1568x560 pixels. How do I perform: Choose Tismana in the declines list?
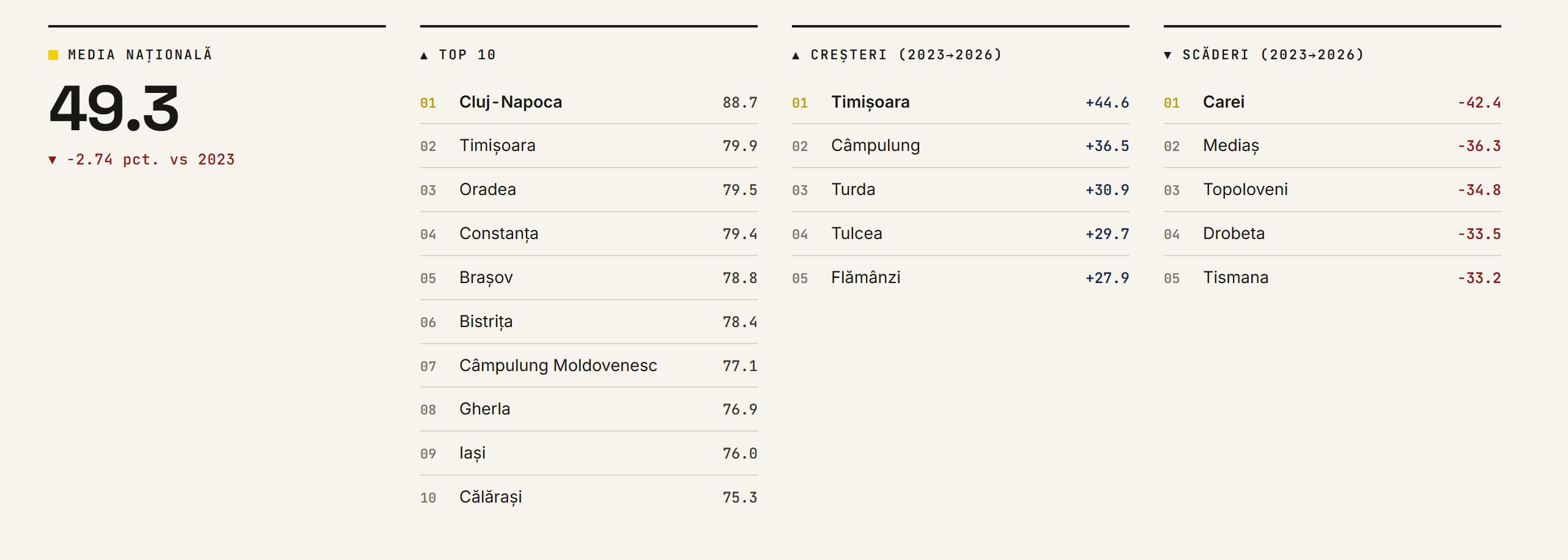1333,278
